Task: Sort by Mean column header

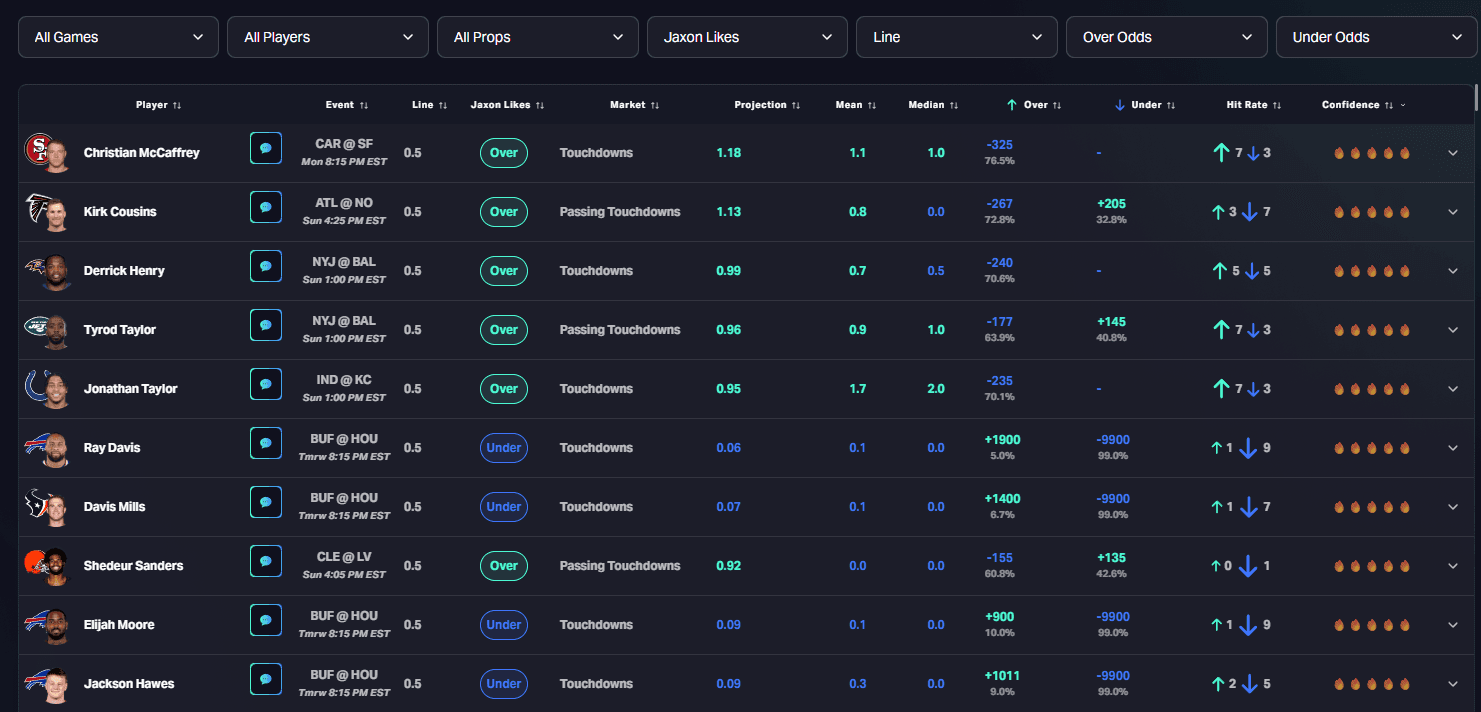Action: 856,105
